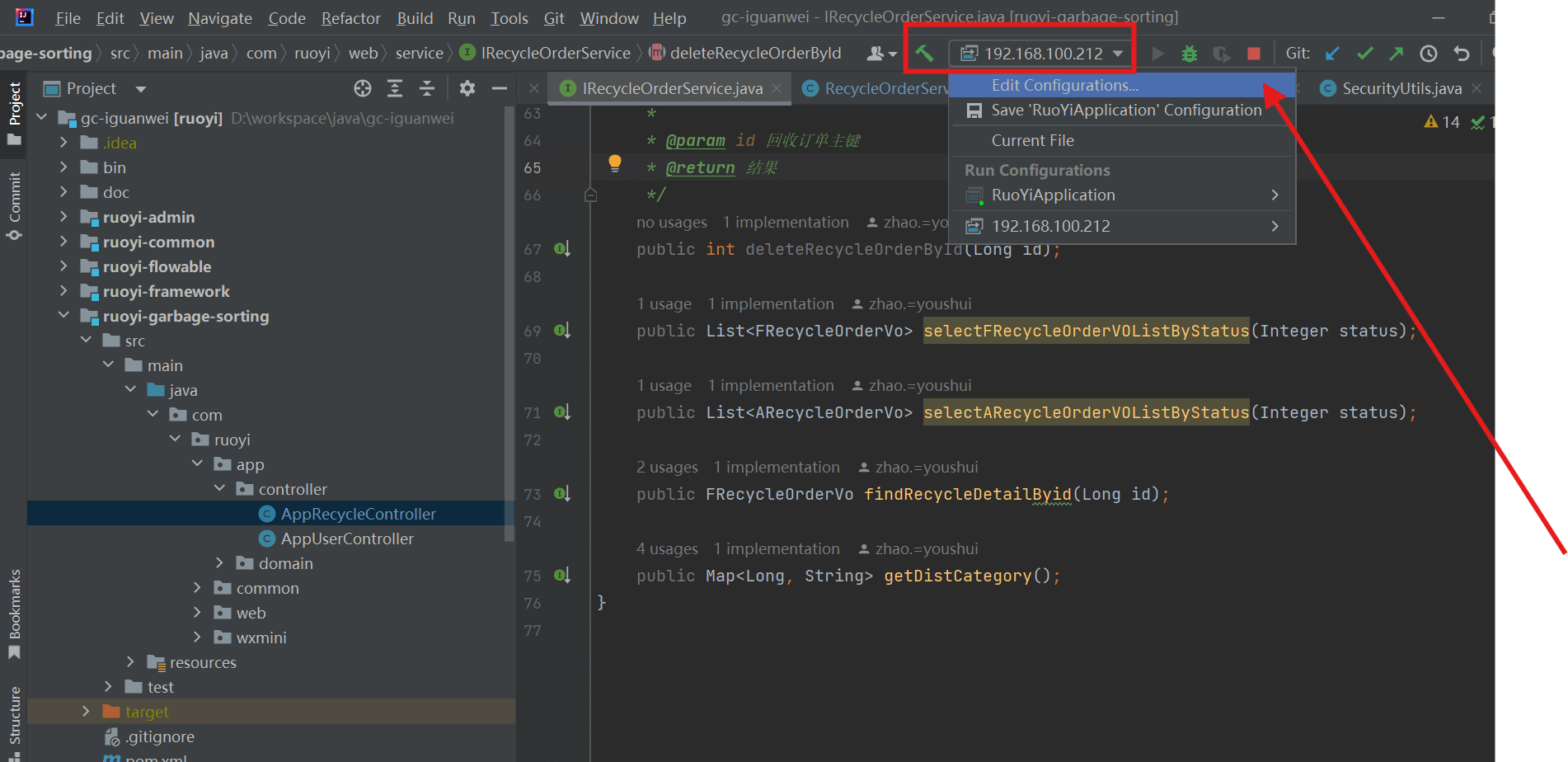Screen dimensions: 1568x762
Task: Click Select Opened File target icon
Action: (x=363, y=88)
